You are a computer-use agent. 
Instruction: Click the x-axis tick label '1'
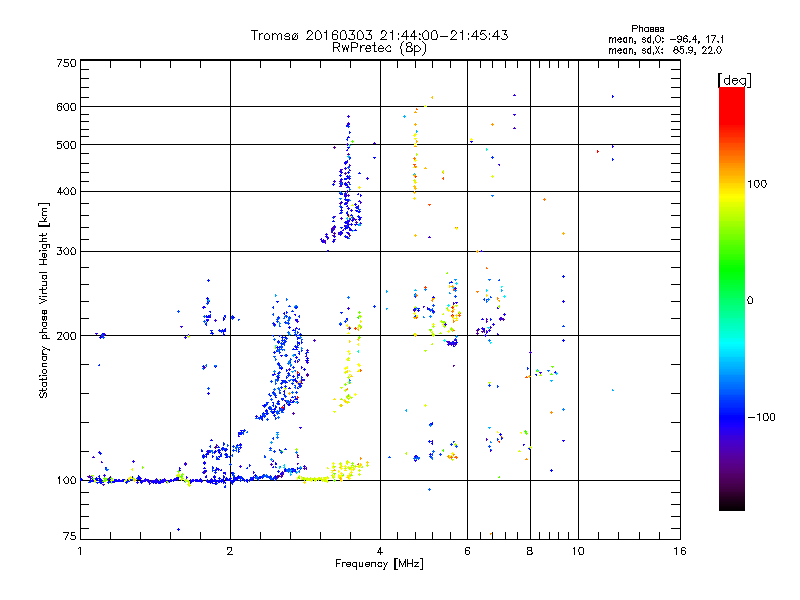tap(80, 551)
